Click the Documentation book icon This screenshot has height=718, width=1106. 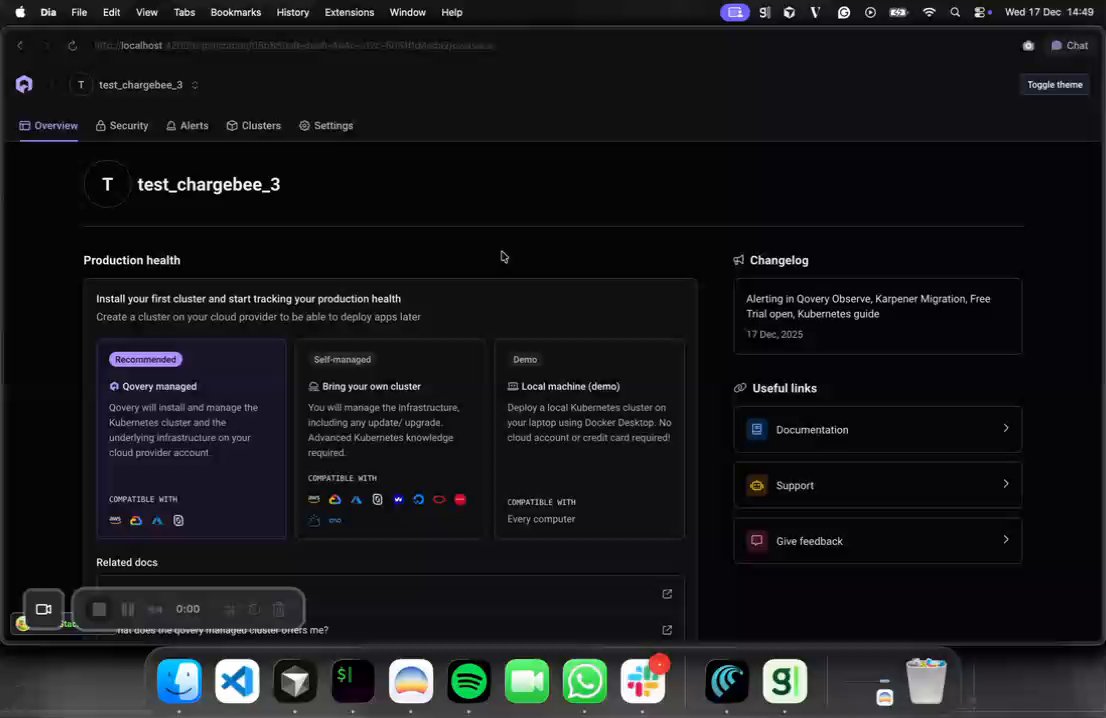[757, 429]
